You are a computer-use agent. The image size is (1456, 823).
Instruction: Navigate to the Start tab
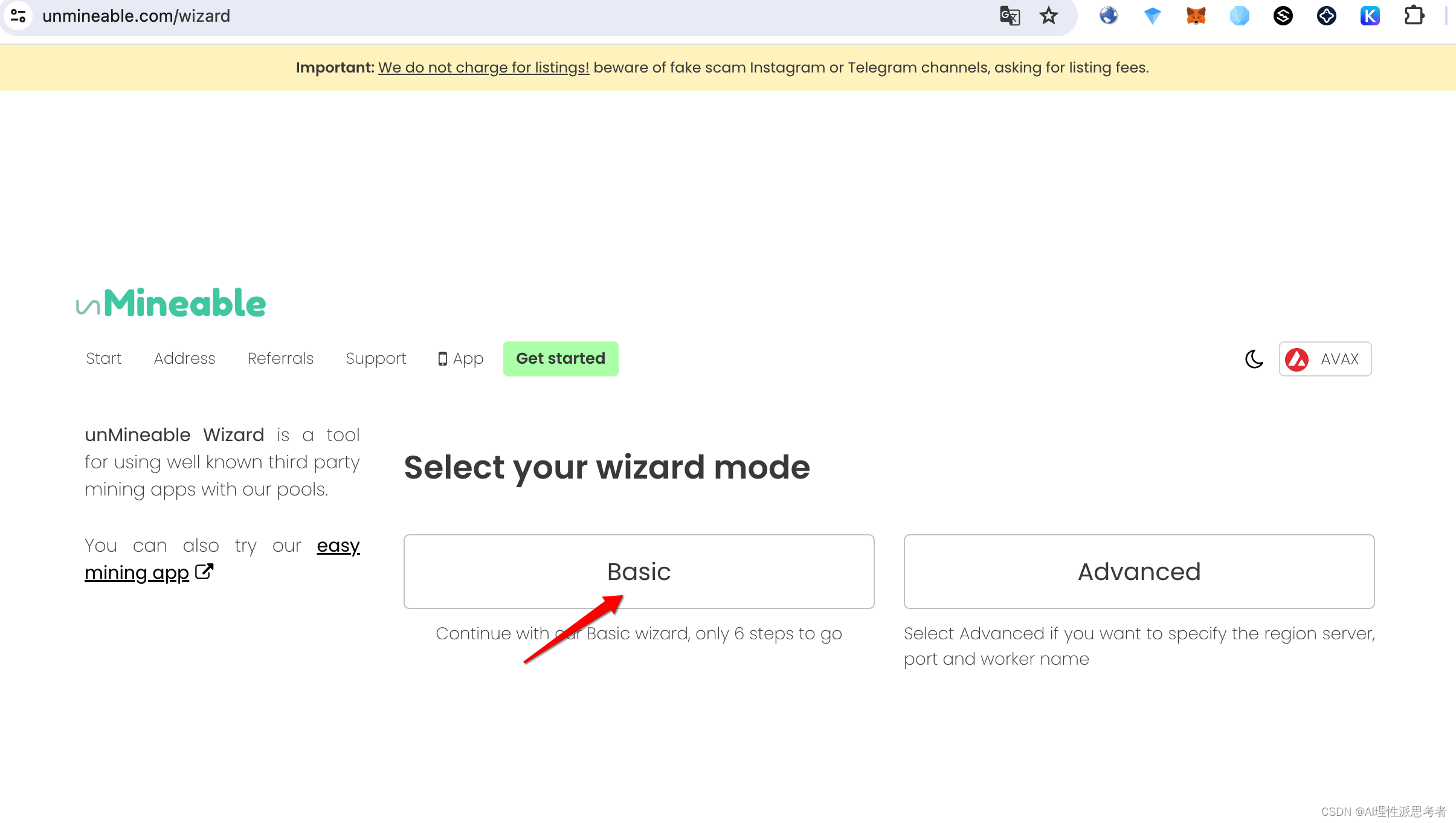tap(103, 358)
